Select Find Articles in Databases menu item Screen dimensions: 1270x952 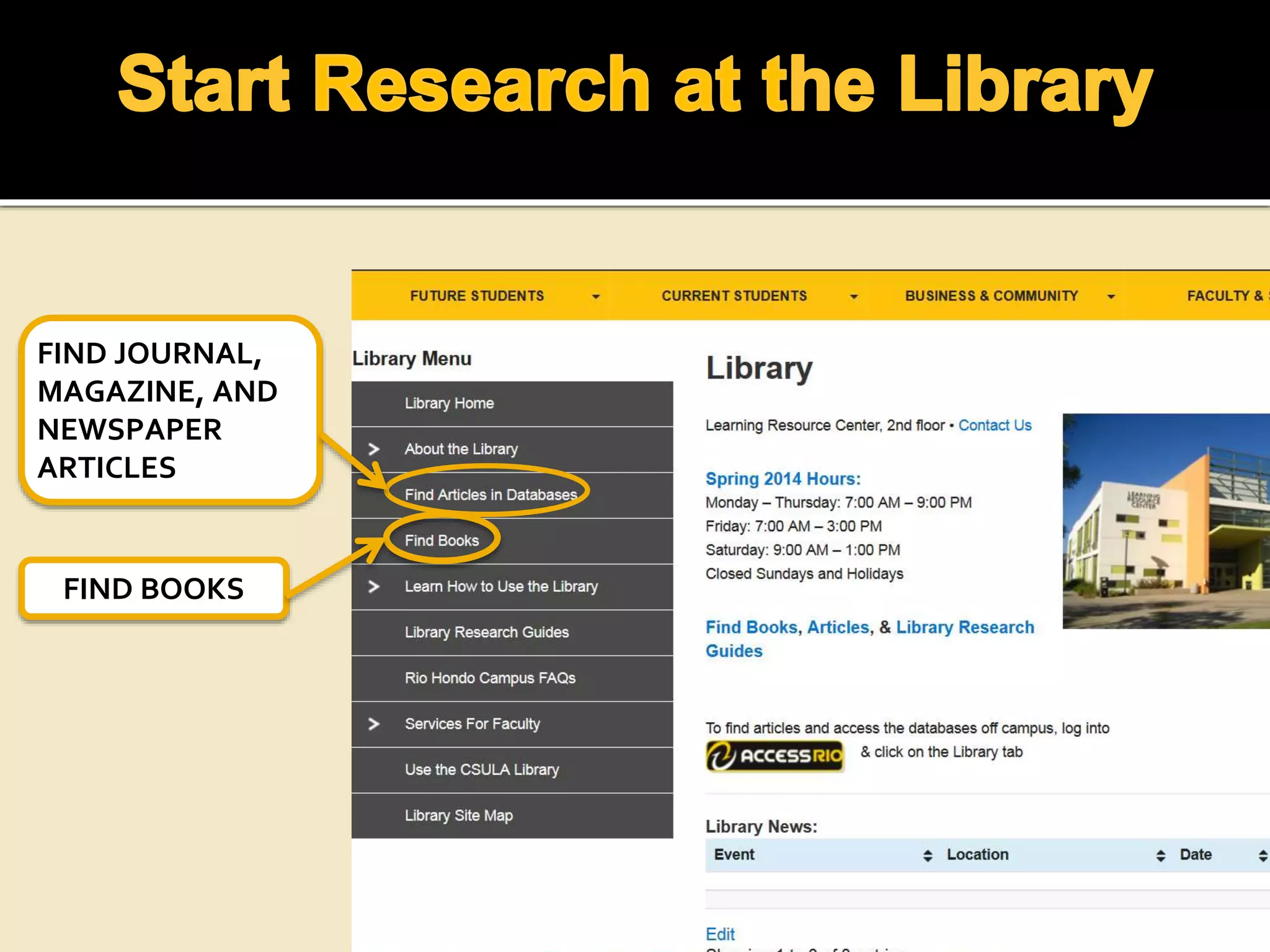tap(491, 495)
